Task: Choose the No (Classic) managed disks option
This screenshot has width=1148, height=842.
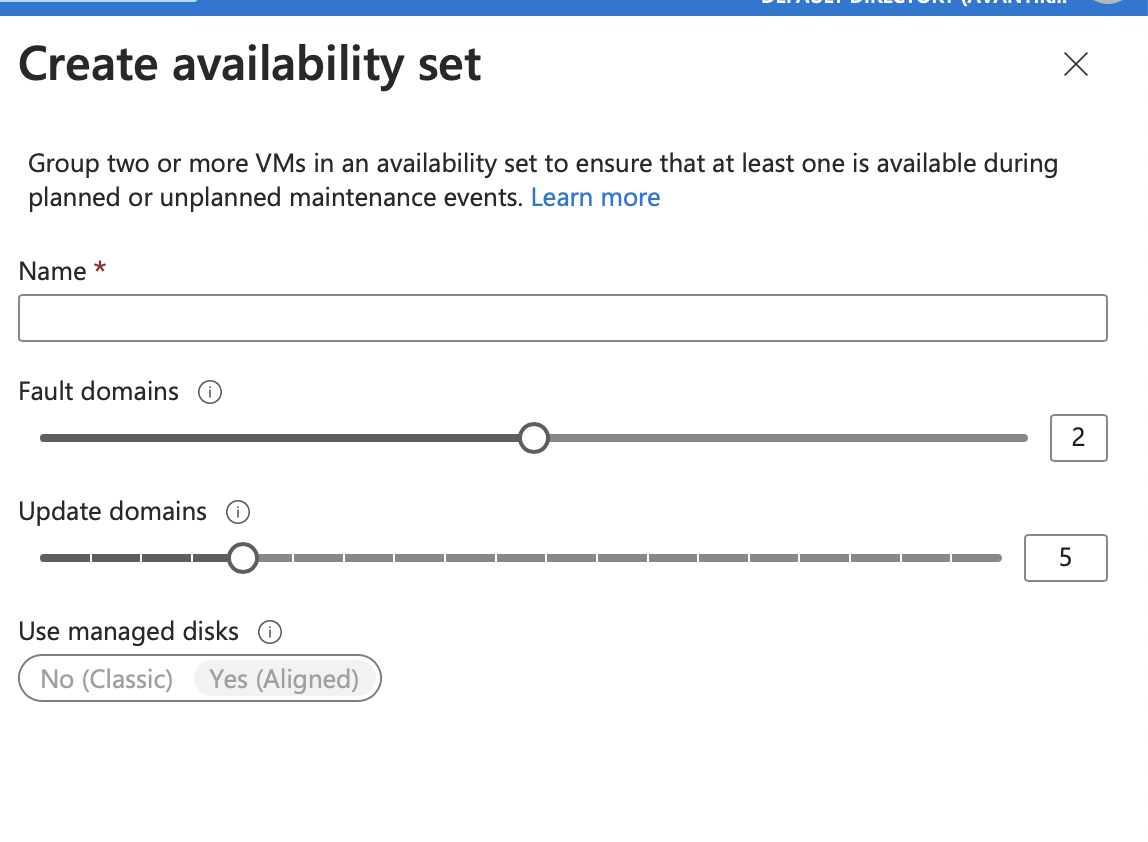Action: (107, 679)
